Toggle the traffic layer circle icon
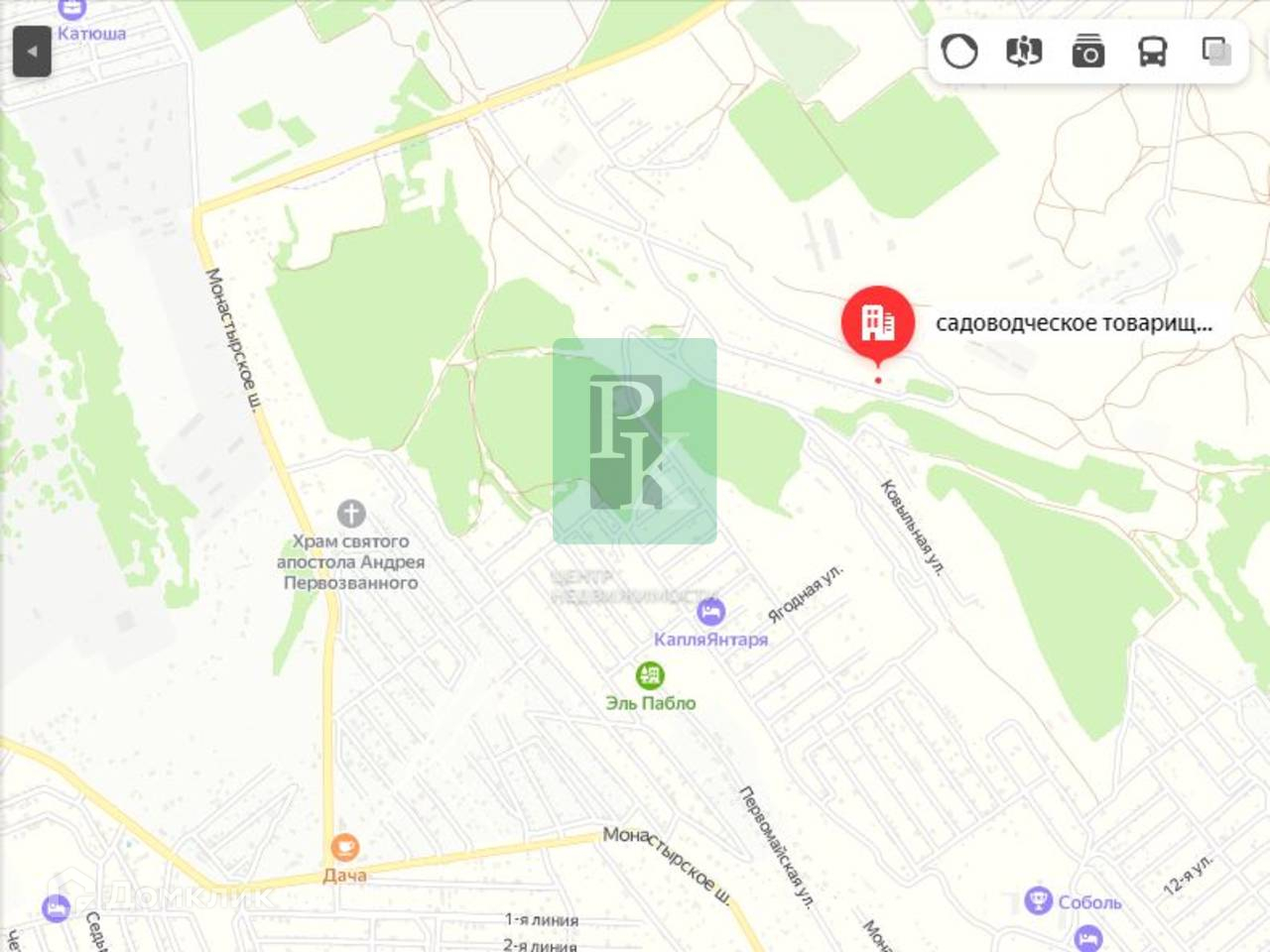 (x=959, y=51)
